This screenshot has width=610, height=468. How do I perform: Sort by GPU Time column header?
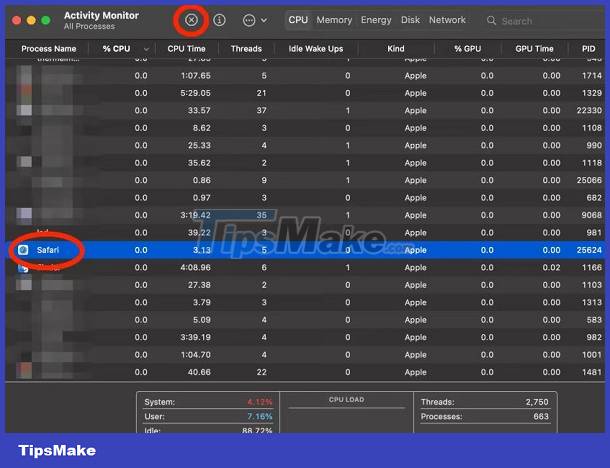(x=534, y=49)
